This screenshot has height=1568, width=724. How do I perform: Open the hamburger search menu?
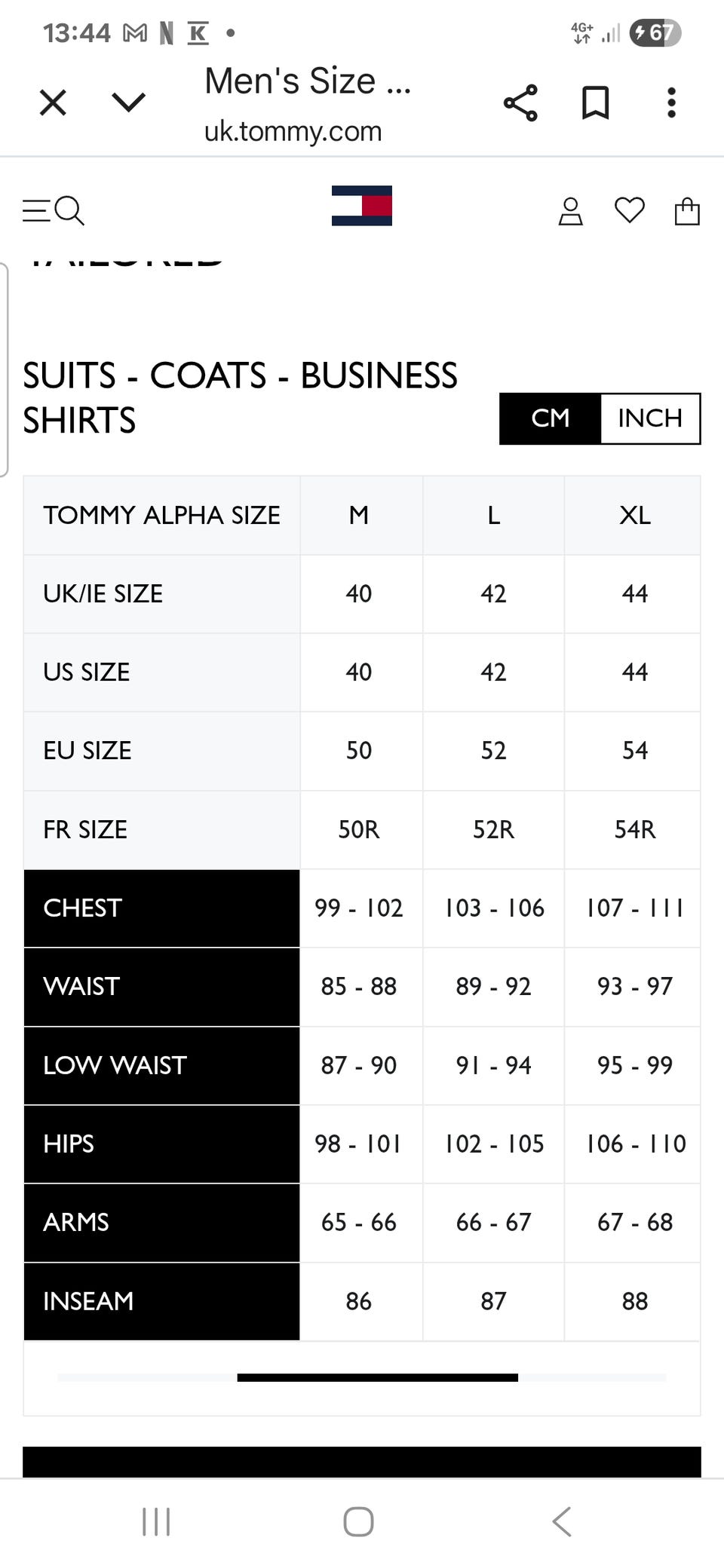click(53, 210)
